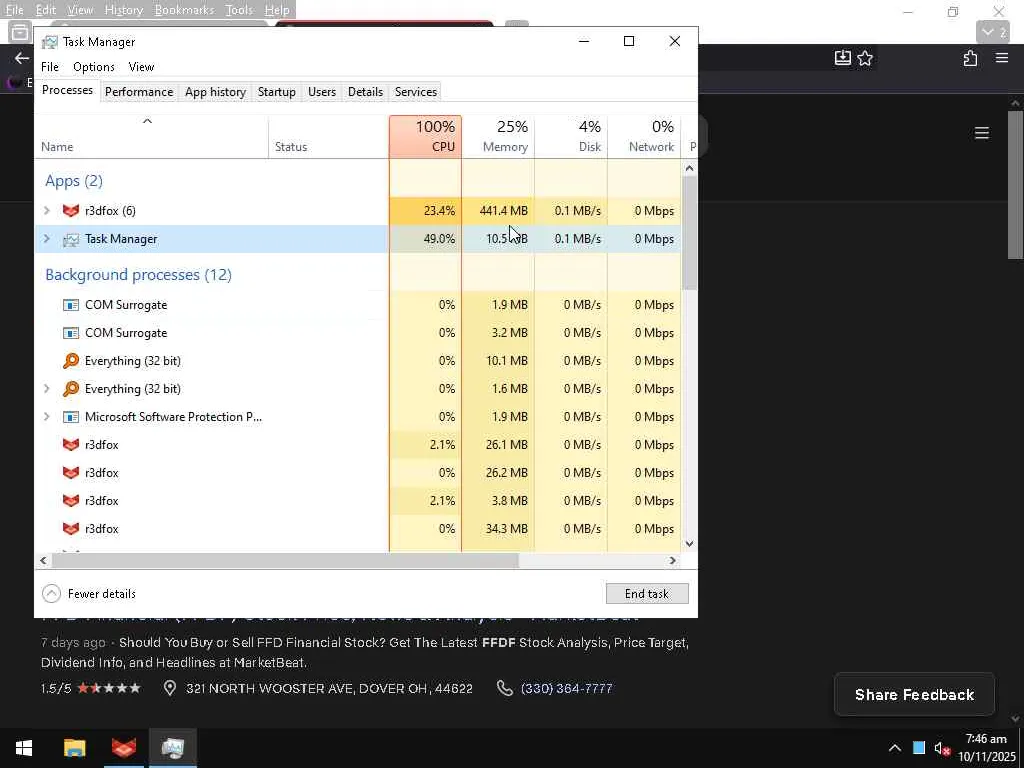Switch to the App history tab
The width and height of the screenshot is (1024, 768).
pyautogui.click(x=216, y=92)
